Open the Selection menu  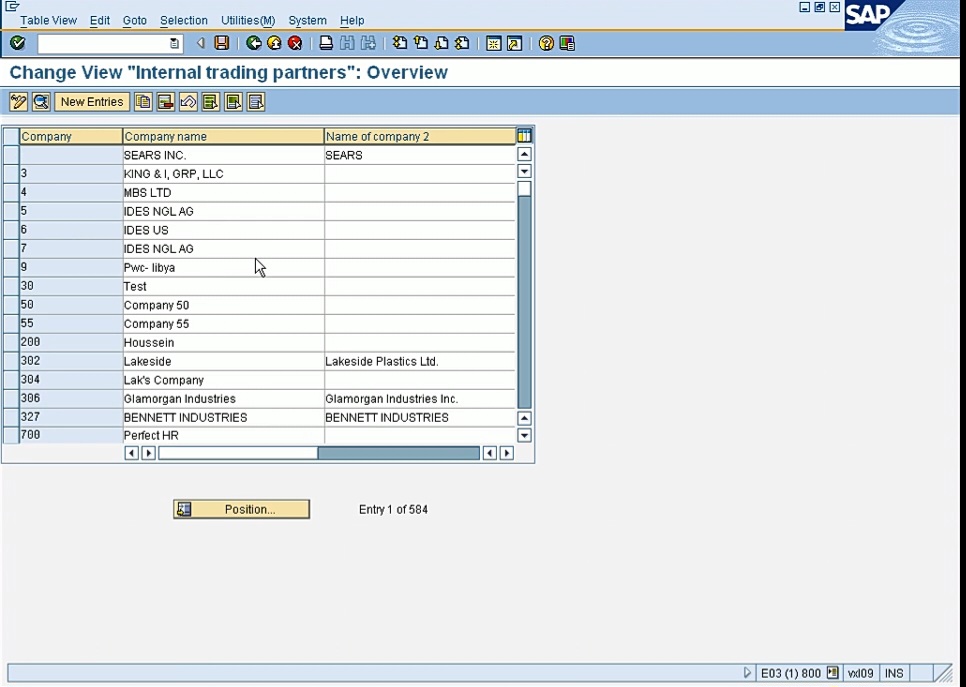tap(184, 20)
